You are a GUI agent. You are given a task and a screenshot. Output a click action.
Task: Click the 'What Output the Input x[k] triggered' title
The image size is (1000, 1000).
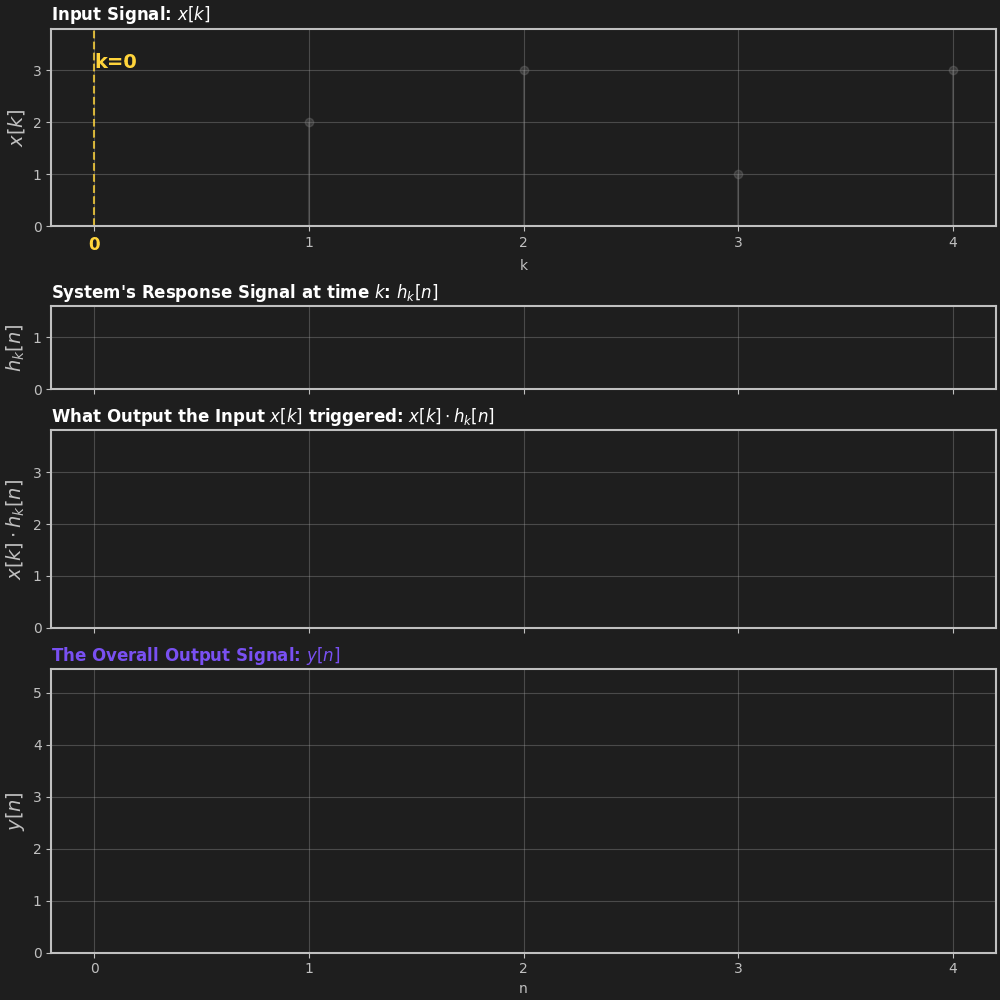[273, 416]
